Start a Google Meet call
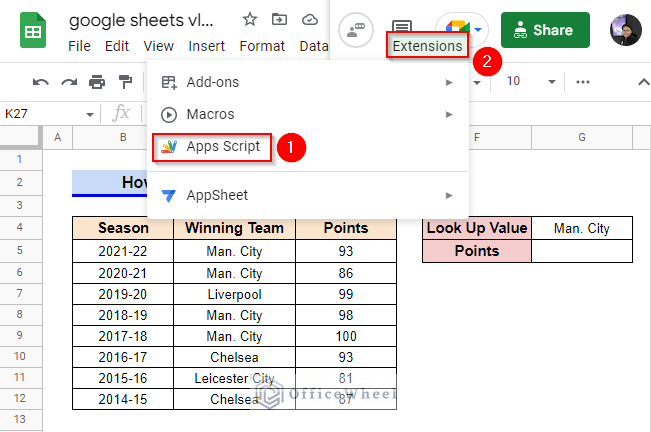This screenshot has height=432, width=651. point(458,27)
